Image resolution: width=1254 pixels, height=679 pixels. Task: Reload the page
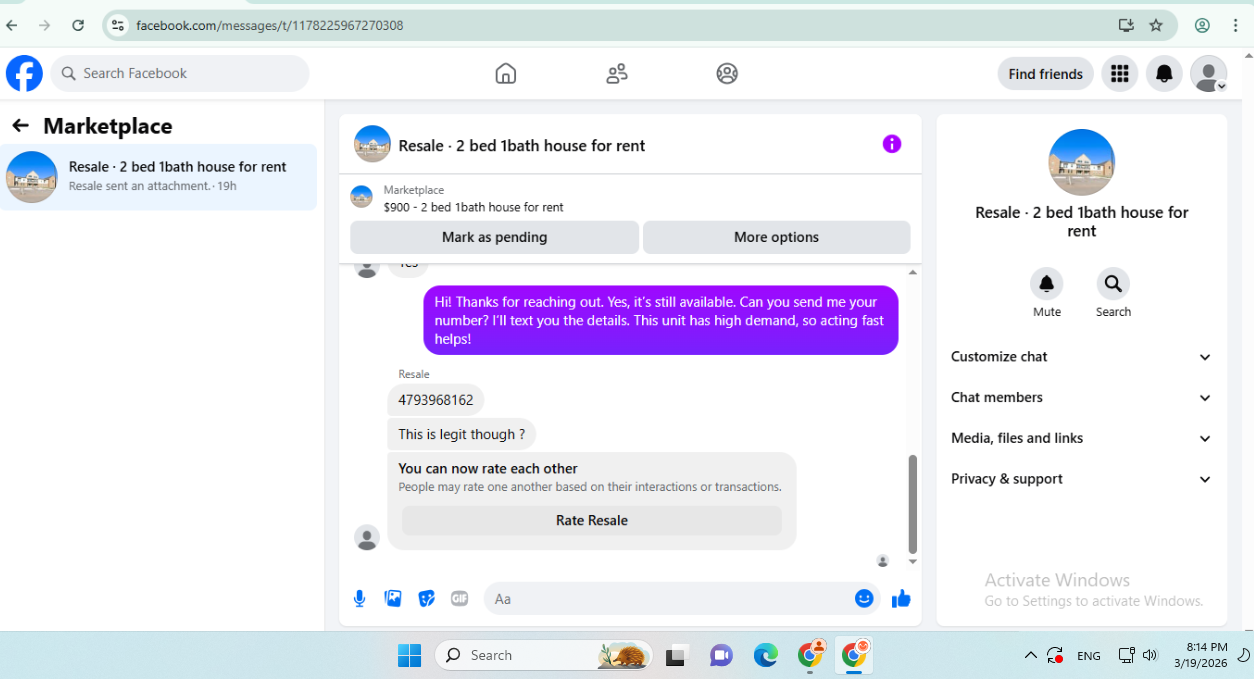pyautogui.click(x=78, y=25)
